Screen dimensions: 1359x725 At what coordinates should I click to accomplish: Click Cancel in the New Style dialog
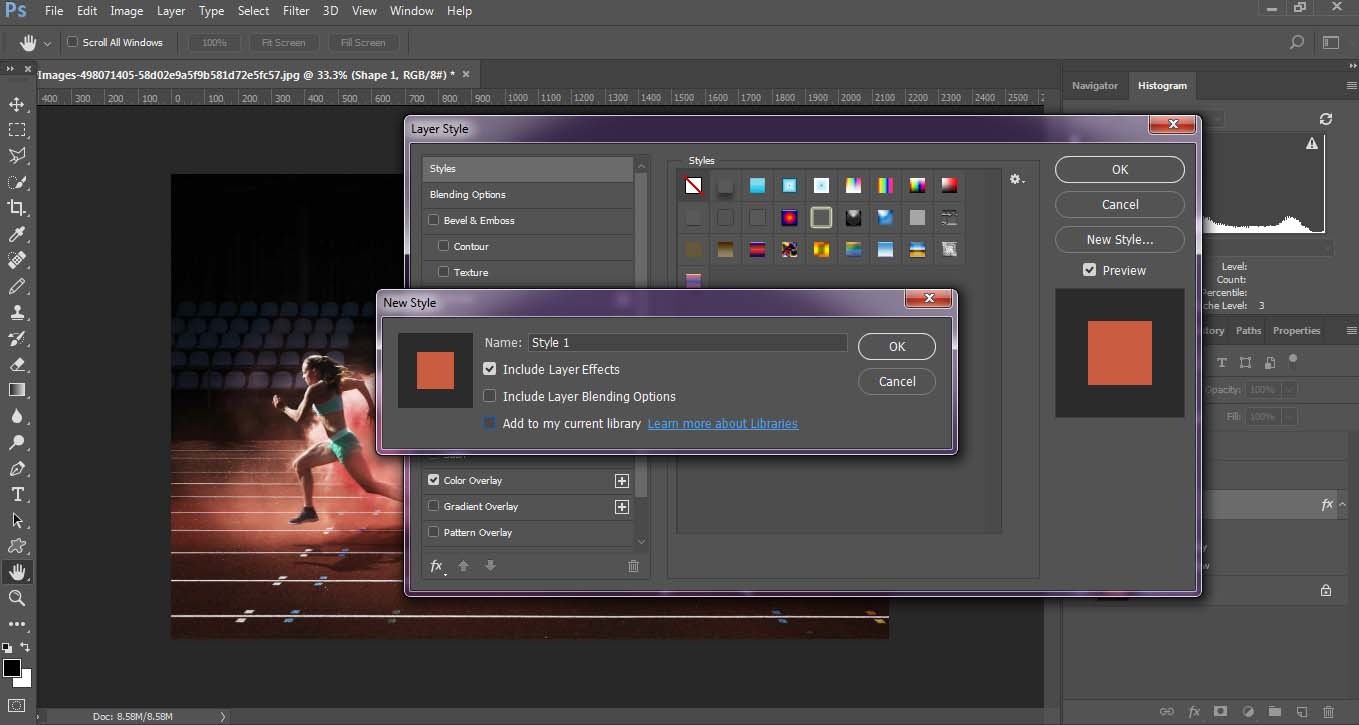897,381
